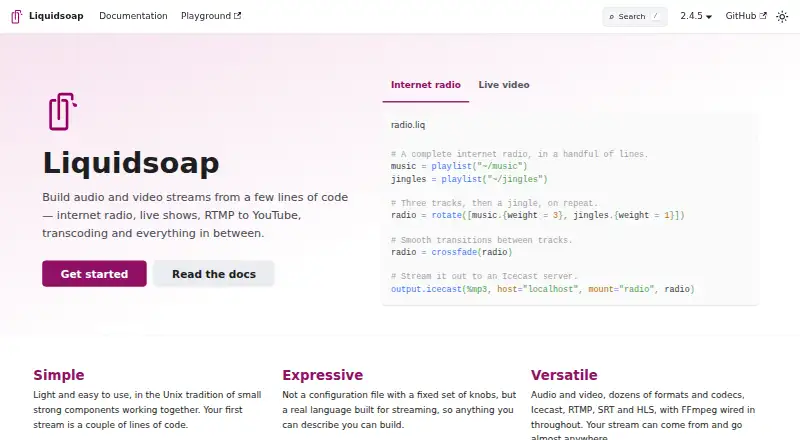Click the Expressive feature heading
Screen dimensions: 800x440
[x=322, y=375]
